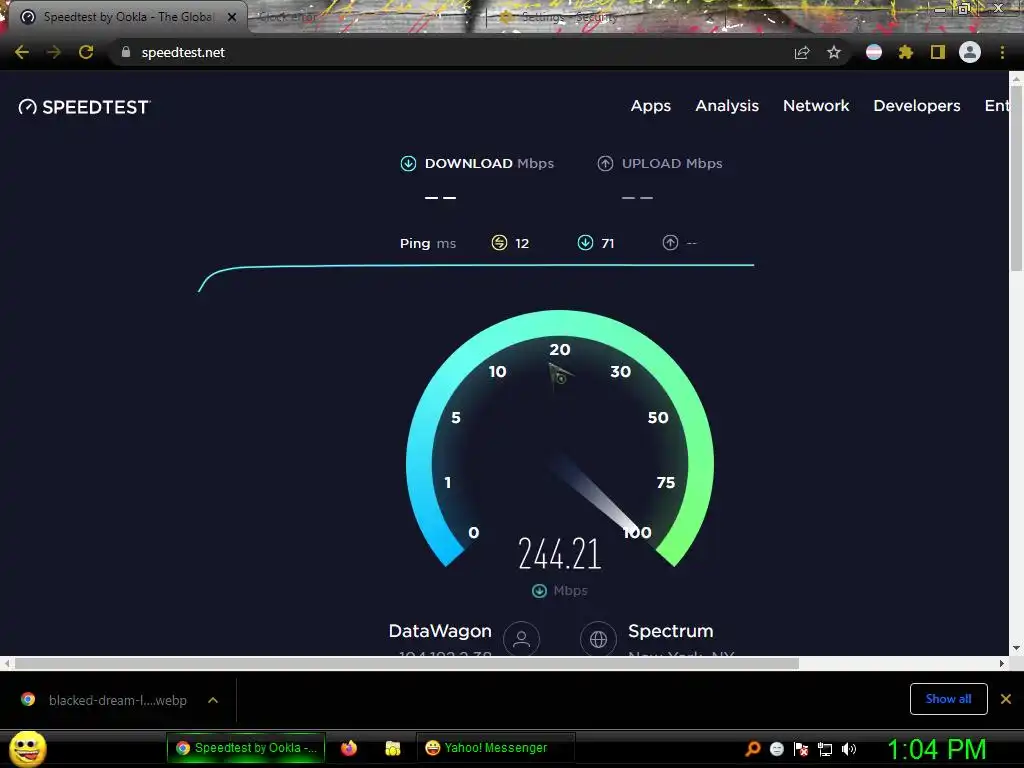Close the downloads bar
This screenshot has height=768, width=1024.
1006,699
